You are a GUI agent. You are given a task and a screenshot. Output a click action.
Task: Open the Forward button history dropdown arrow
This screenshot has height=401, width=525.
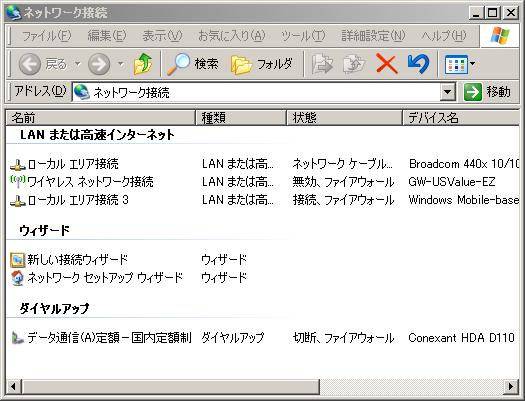coord(121,64)
